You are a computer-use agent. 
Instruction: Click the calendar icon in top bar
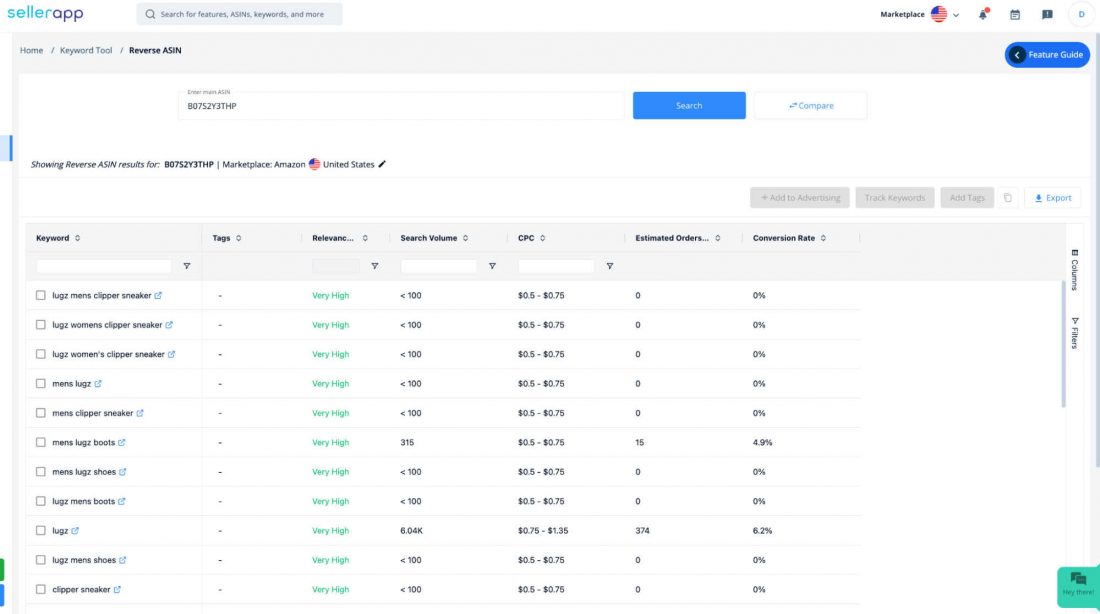[x=1015, y=14]
